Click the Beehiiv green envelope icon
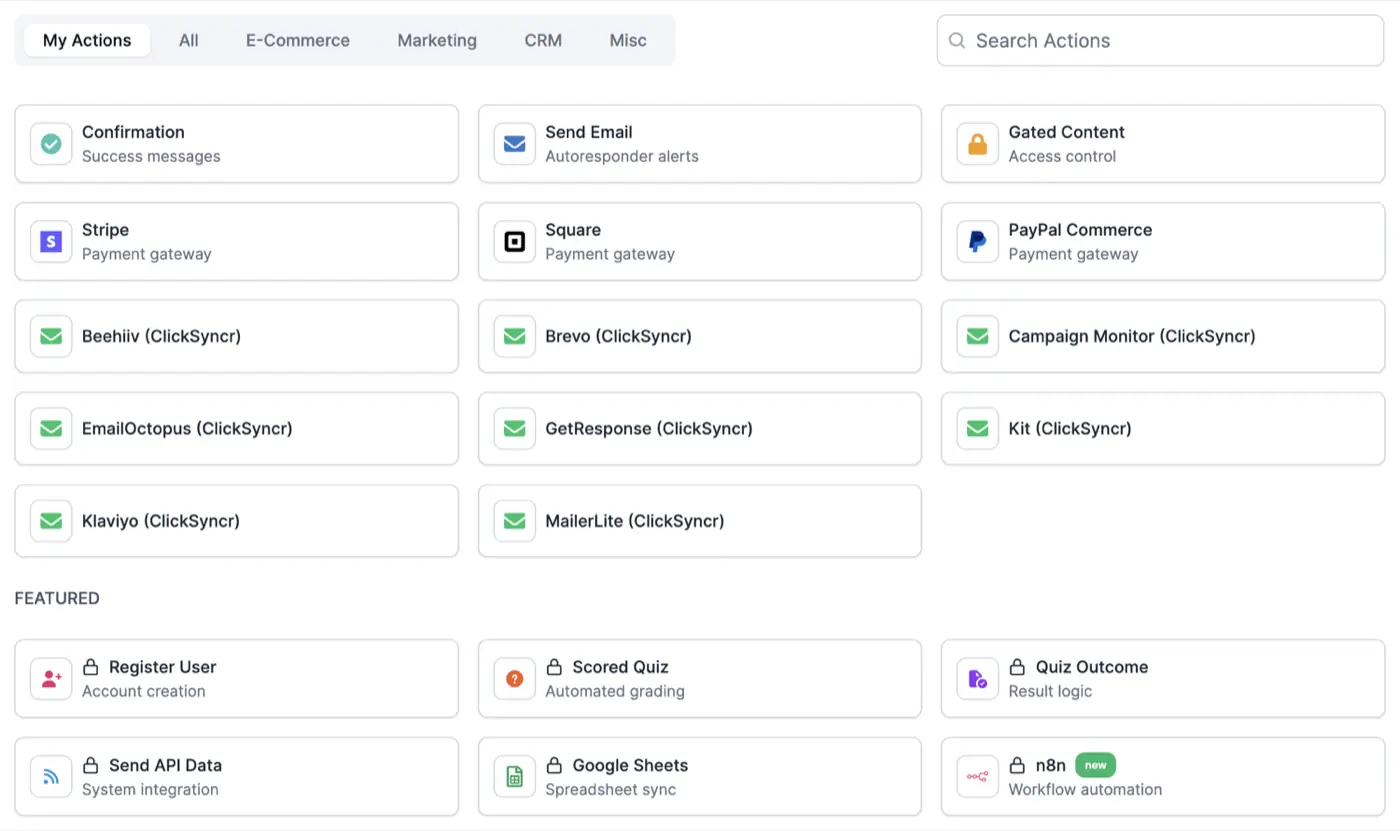1400x831 pixels. click(51, 336)
